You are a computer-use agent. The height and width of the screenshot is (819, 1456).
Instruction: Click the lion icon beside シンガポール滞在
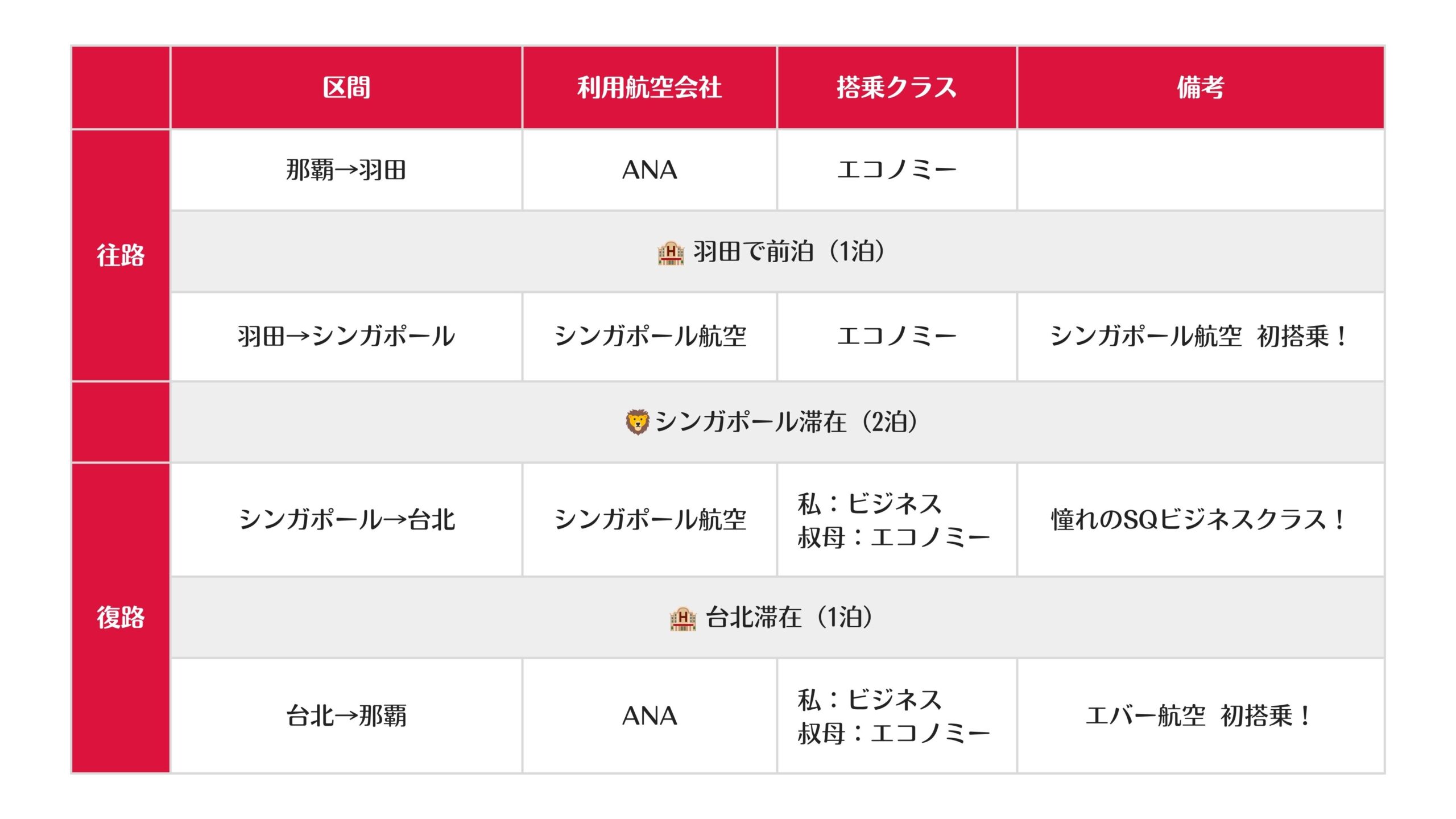tap(637, 422)
